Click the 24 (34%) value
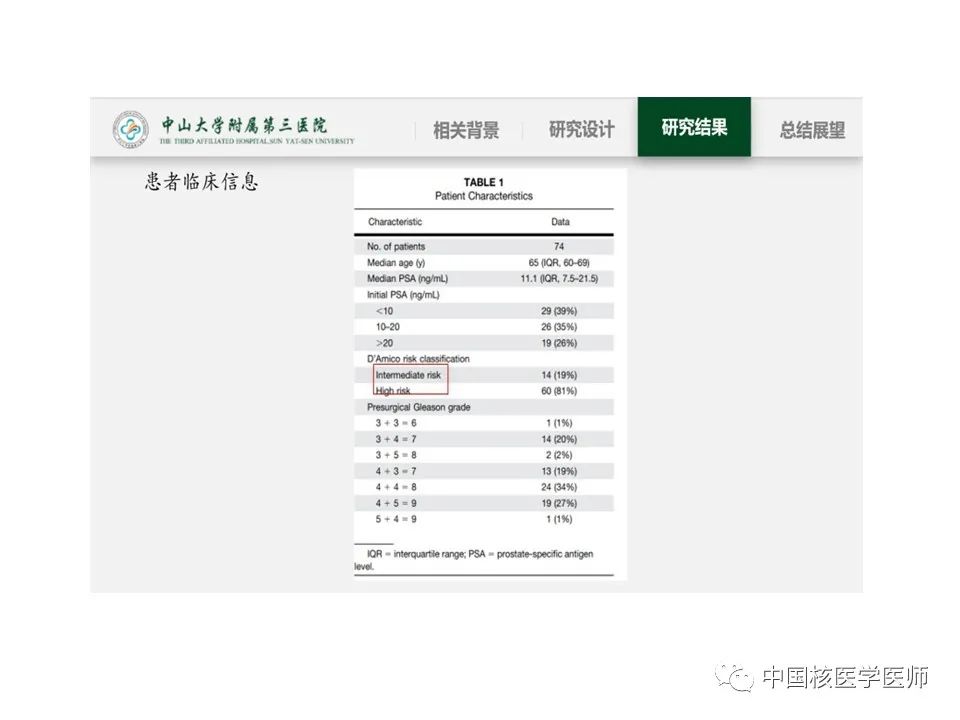This screenshot has height=720, width=960. pyautogui.click(x=559, y=487)
